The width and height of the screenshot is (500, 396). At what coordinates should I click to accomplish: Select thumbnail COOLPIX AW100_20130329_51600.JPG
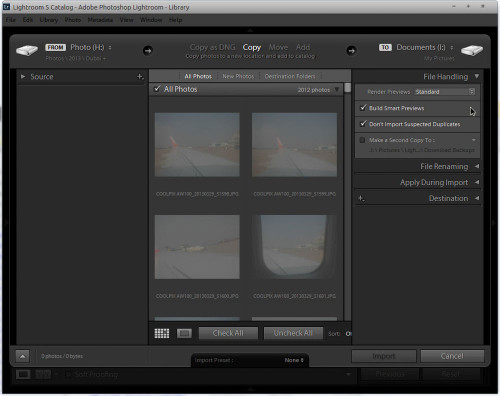click(x=197, y=247)
